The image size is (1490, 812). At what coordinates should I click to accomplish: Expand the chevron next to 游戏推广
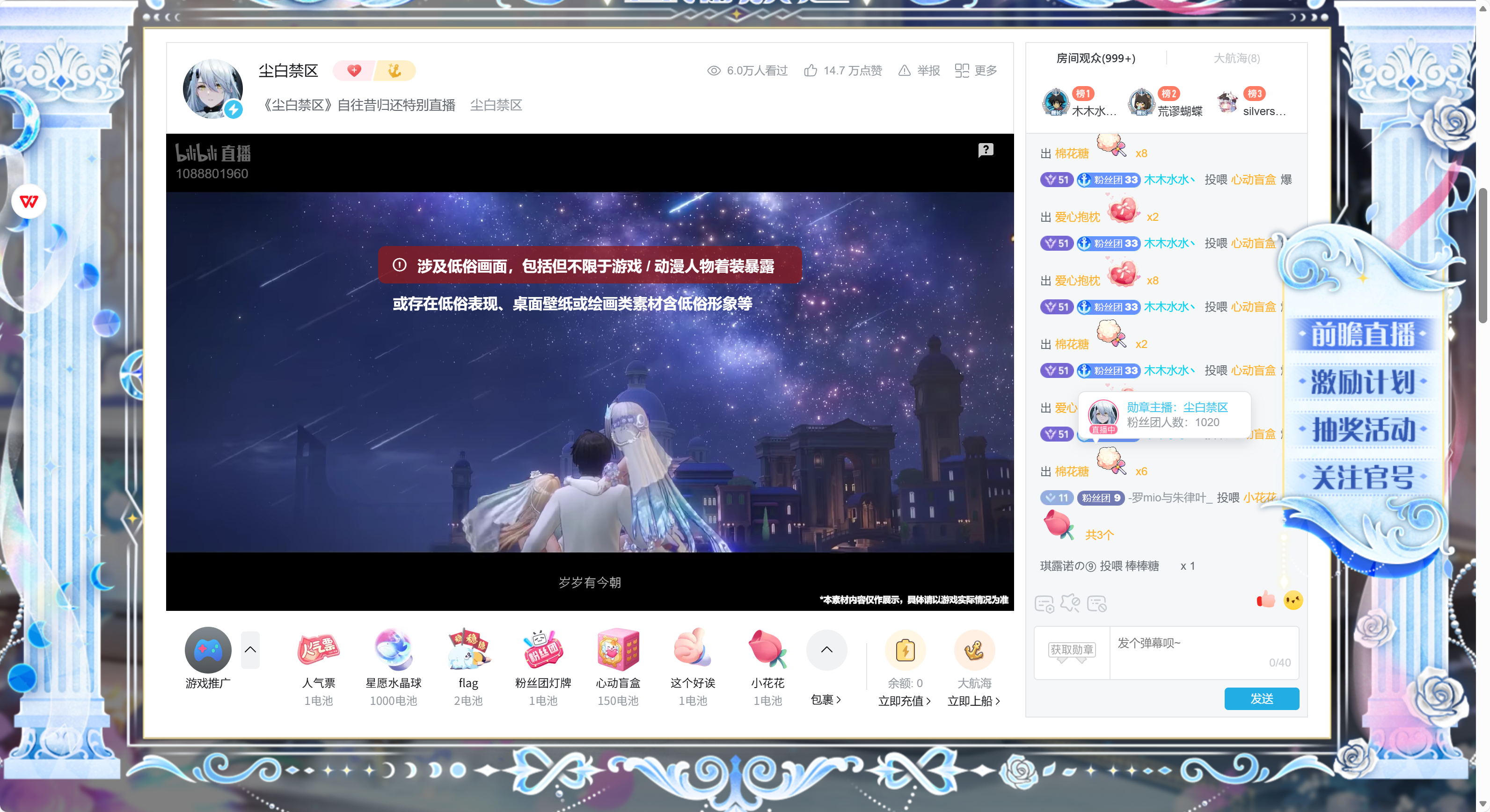coord(250,650)
